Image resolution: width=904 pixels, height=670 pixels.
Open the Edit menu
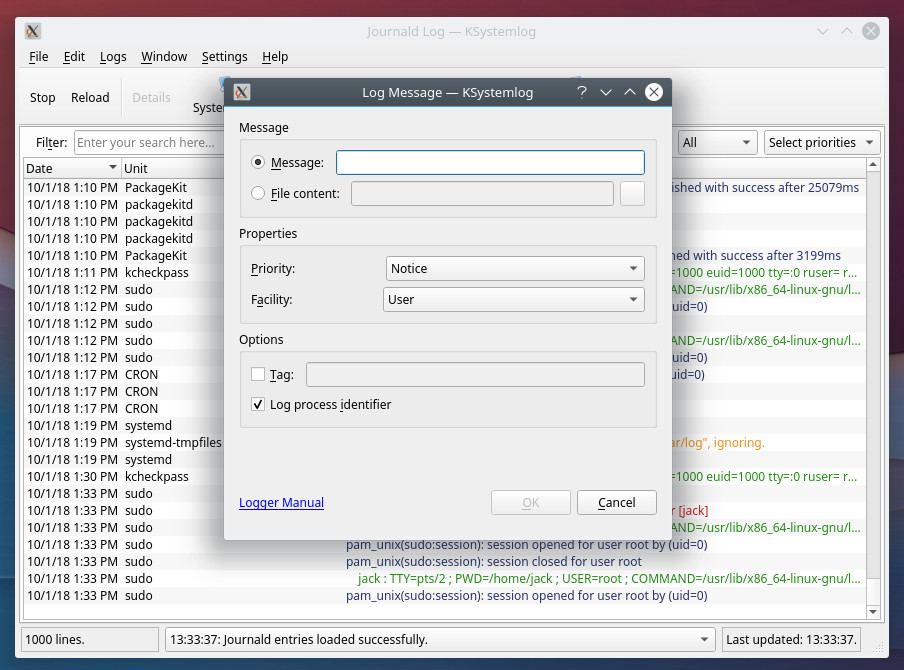74,57
